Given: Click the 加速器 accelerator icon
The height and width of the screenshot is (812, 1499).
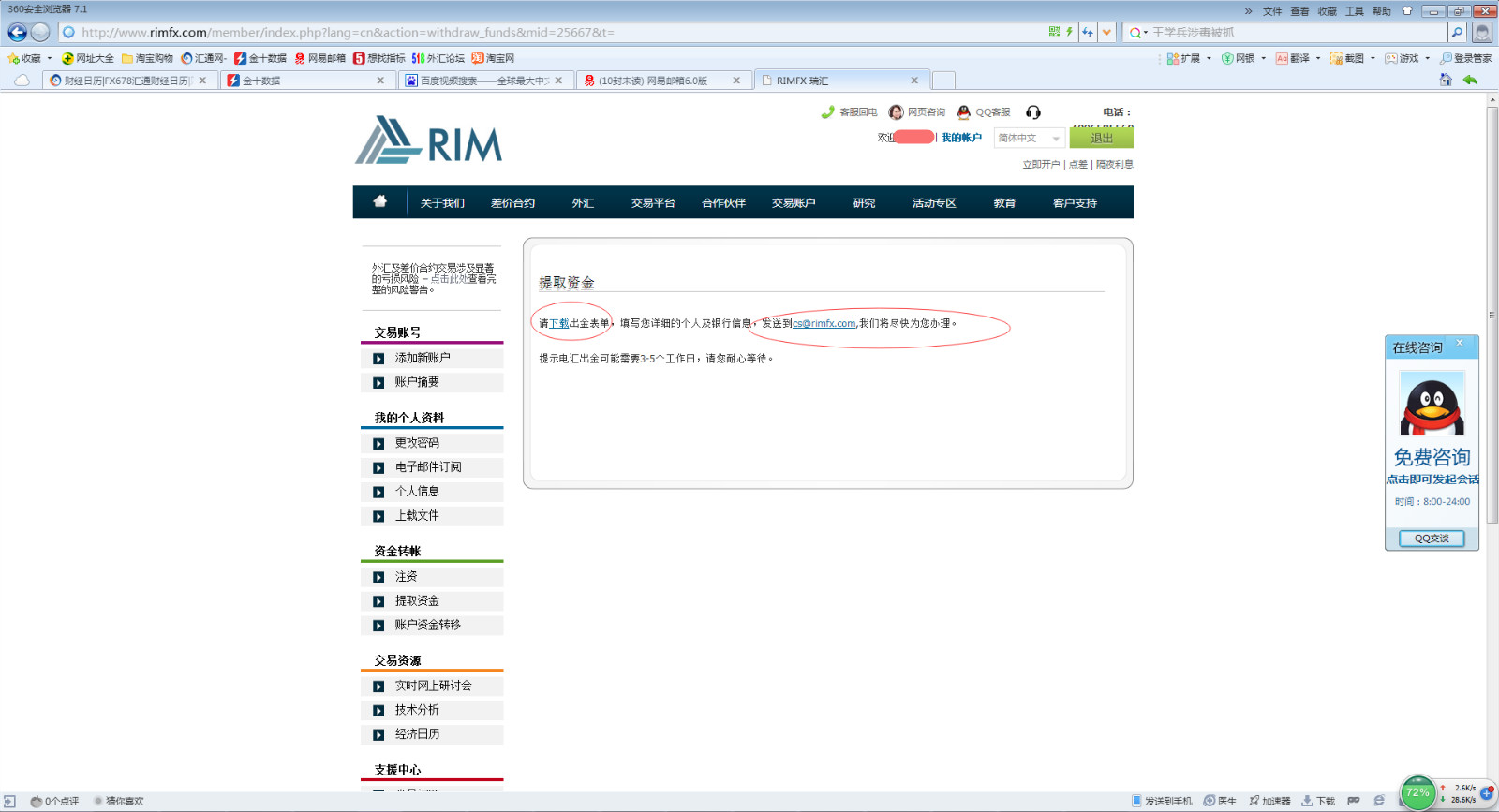Looking at the screenshot, I should (1269, 801).
